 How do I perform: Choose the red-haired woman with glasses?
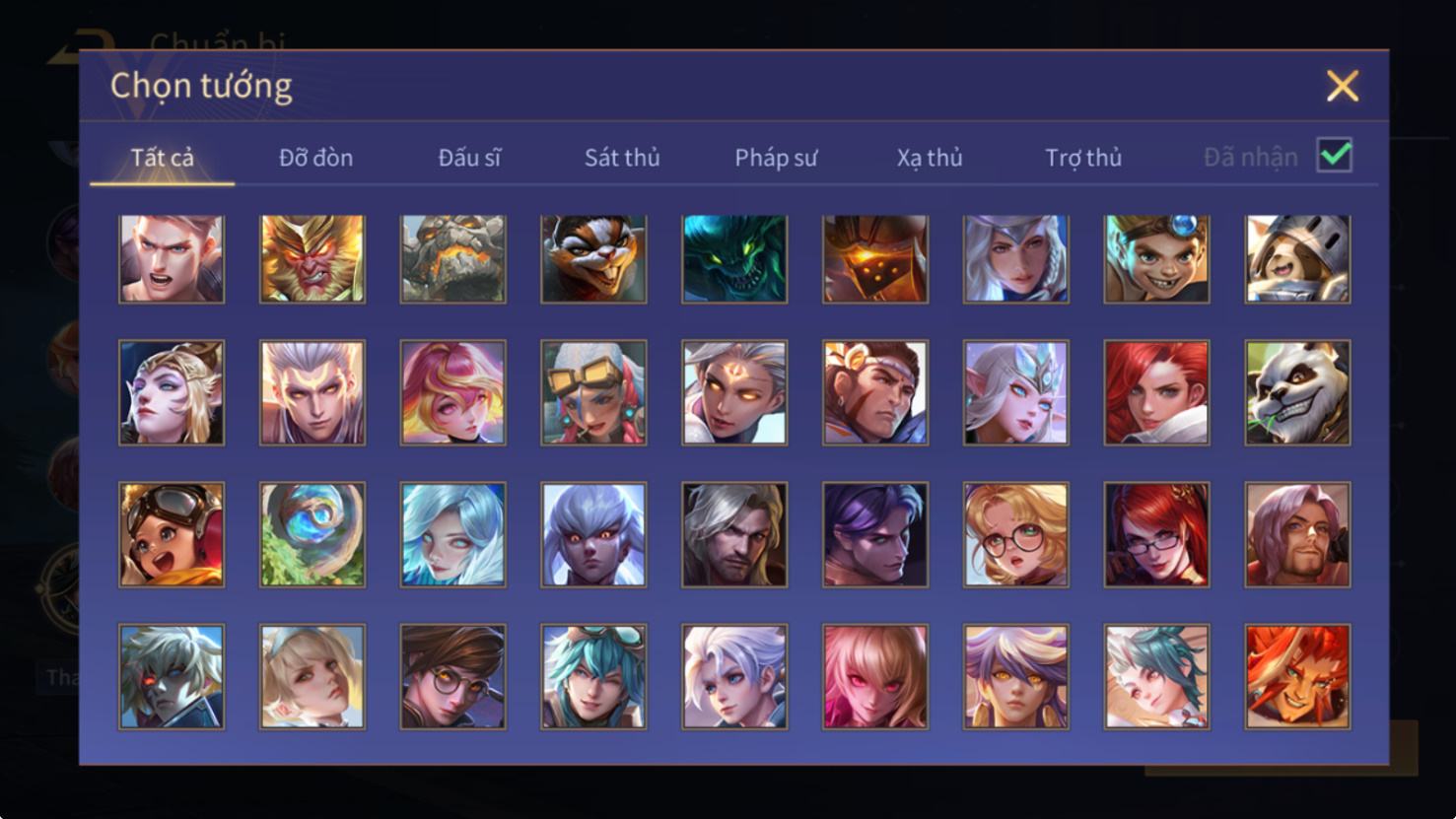pos(1157,534)
